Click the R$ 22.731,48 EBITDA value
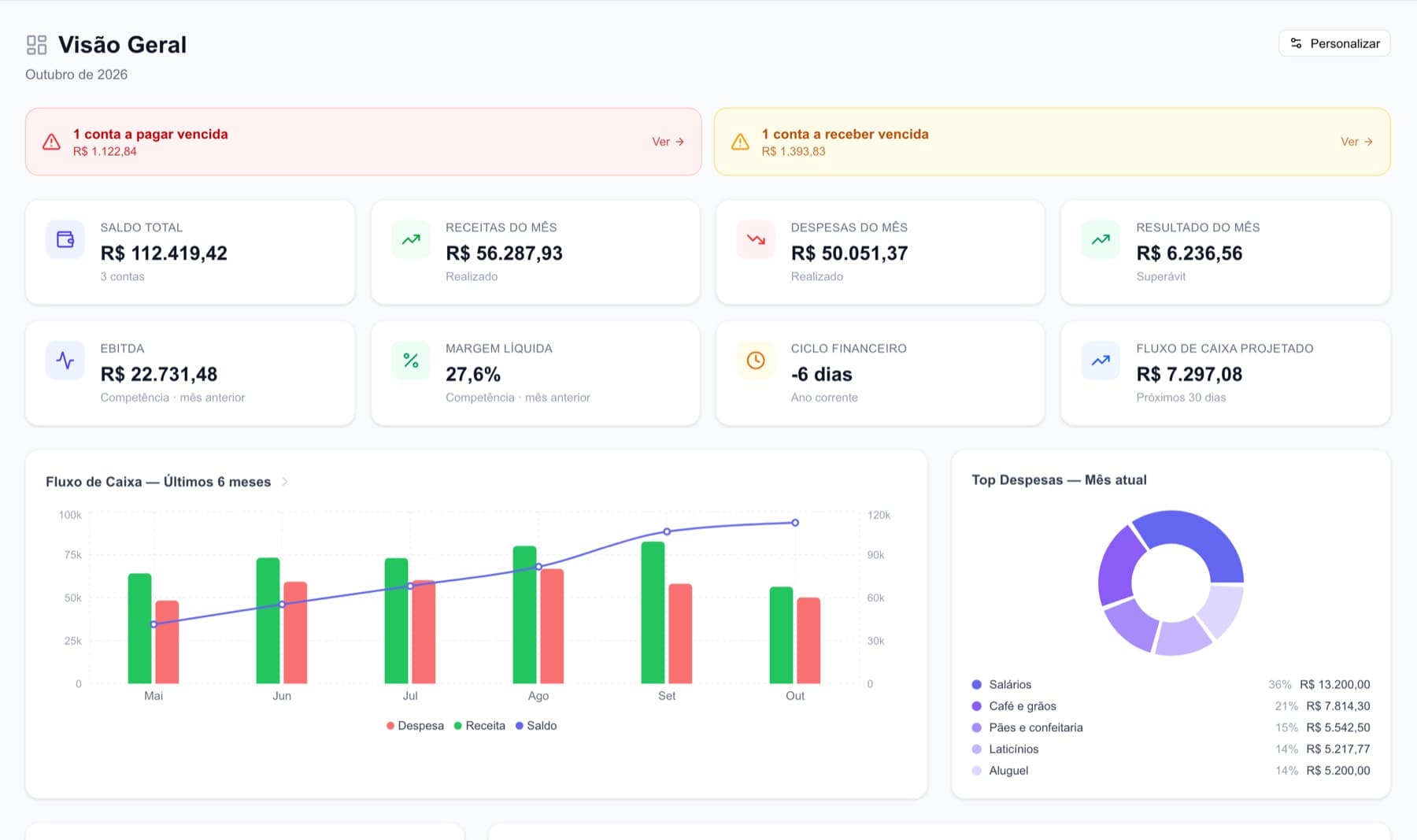The image size is (1417, 840). [x=159, y=375]
